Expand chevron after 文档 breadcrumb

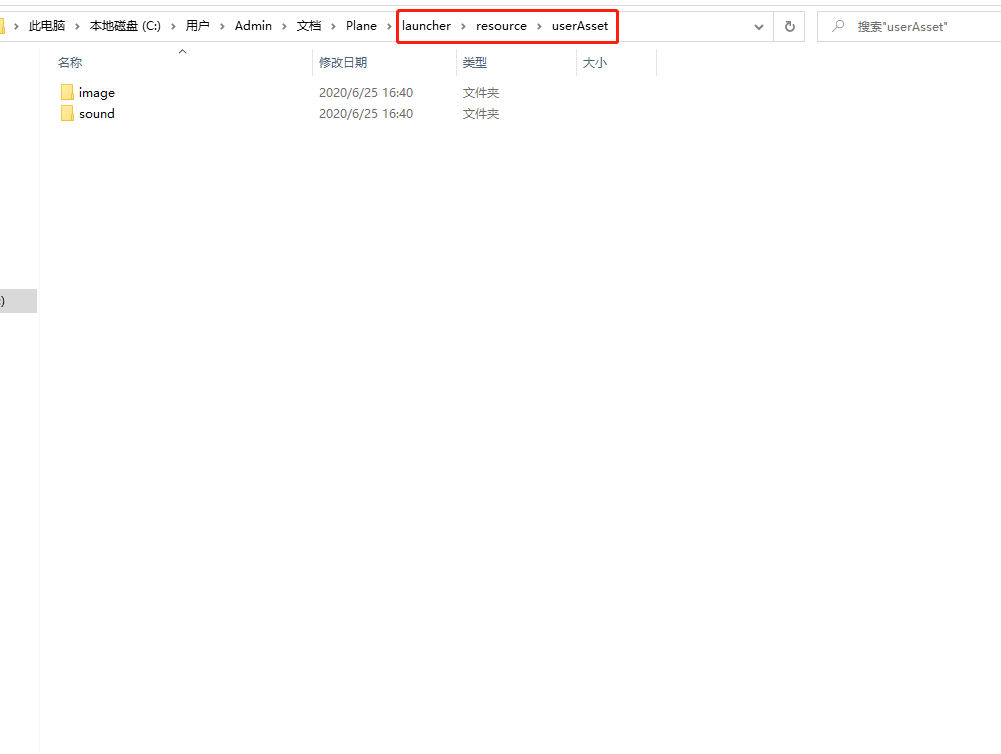pos(333,26)
